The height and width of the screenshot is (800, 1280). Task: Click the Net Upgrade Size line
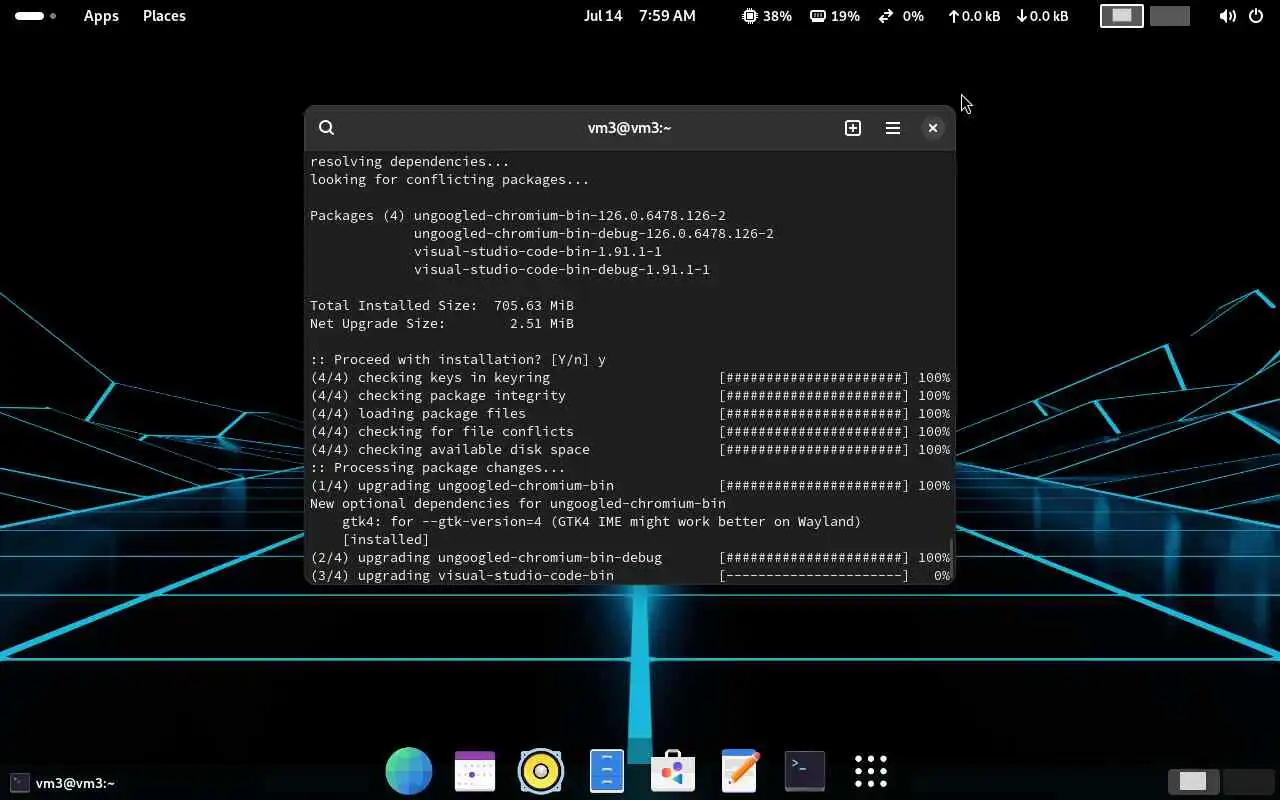(x=442, y=324)
